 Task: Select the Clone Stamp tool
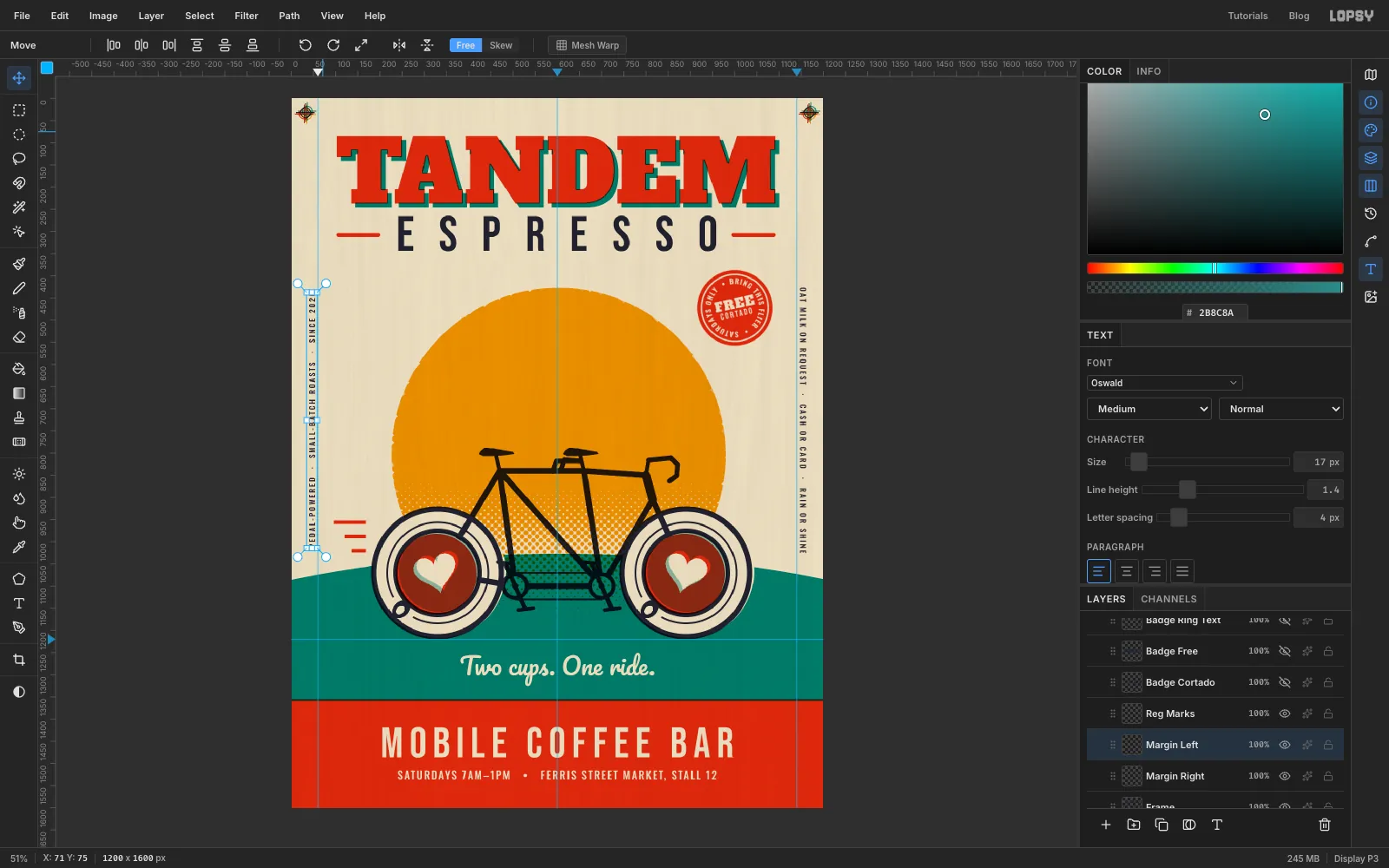(19, 418)
